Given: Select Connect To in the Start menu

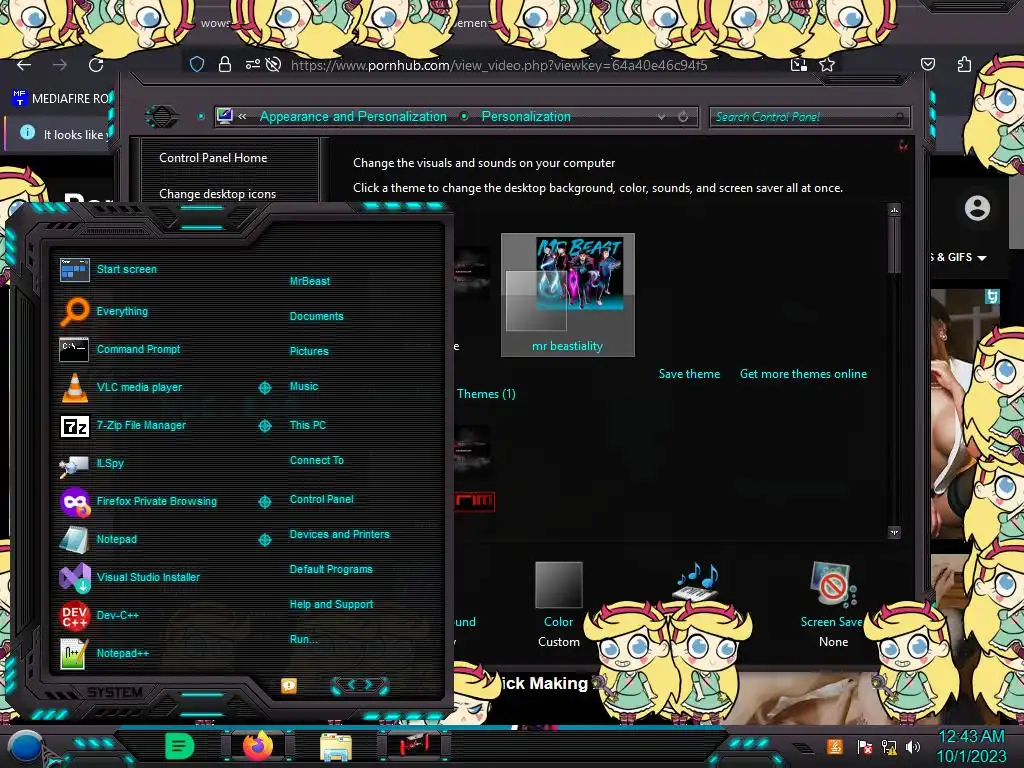Looking at the screenshot, I should click(x=317, y=460).
